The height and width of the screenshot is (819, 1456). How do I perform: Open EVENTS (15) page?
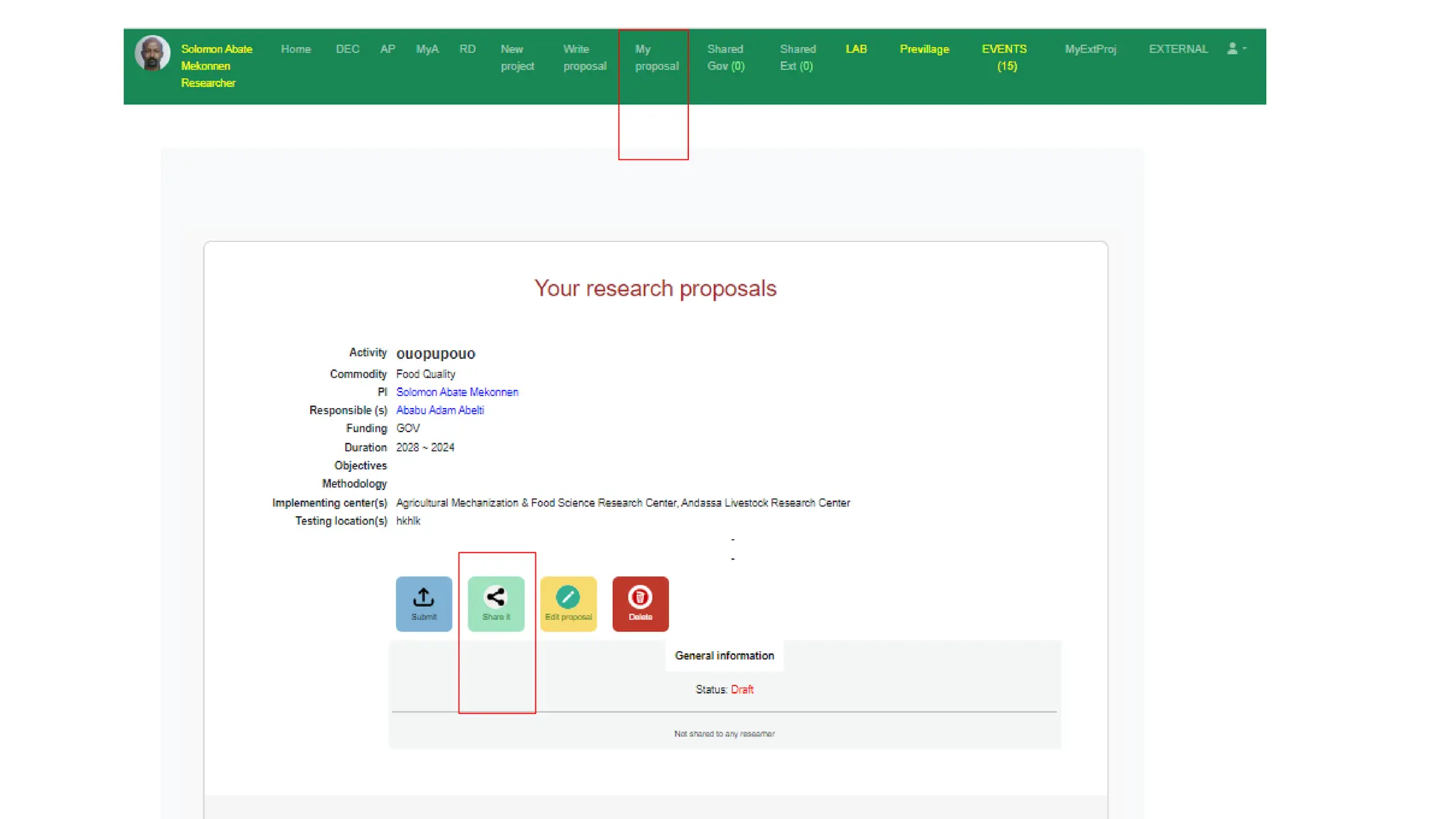tap(1004, 58)
